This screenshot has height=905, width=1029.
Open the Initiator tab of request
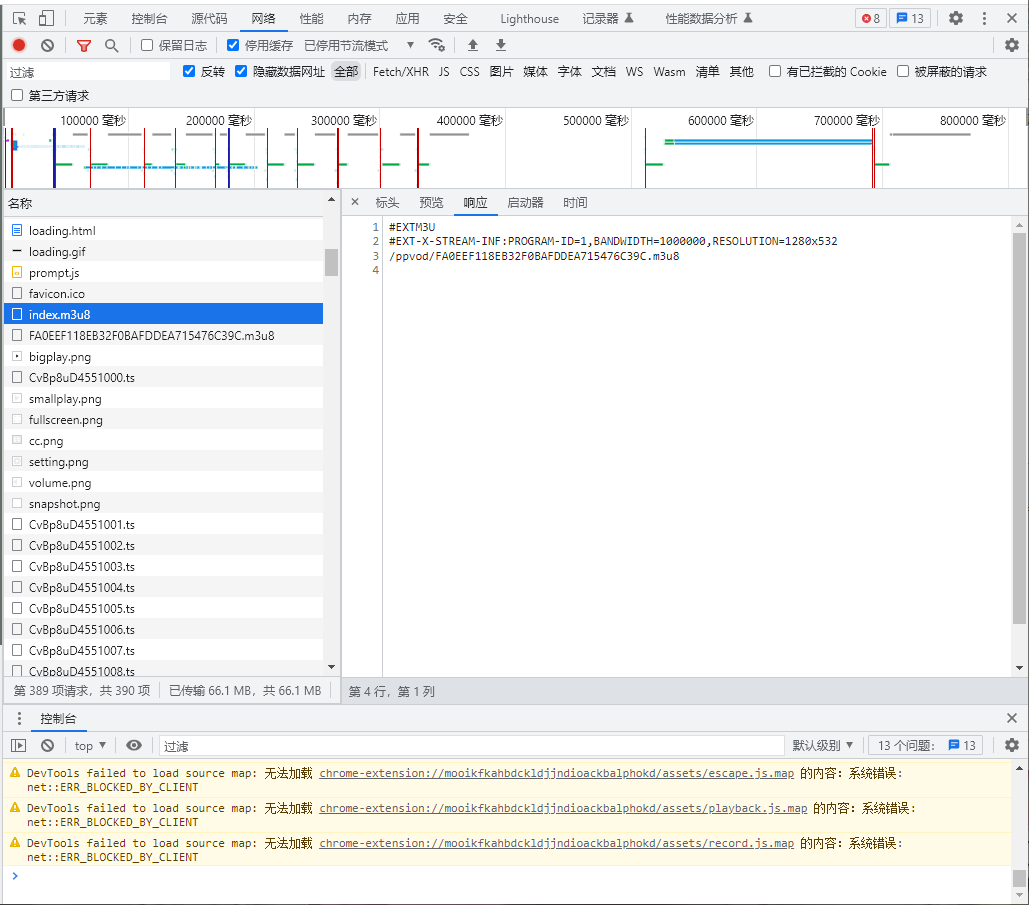click(x=526, y=202)
